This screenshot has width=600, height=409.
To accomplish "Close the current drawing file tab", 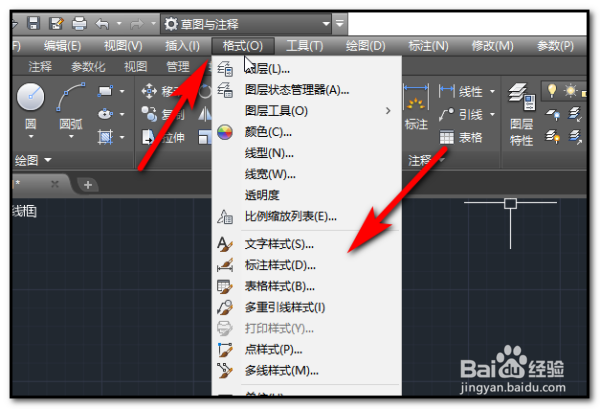I will pos(55,185).
